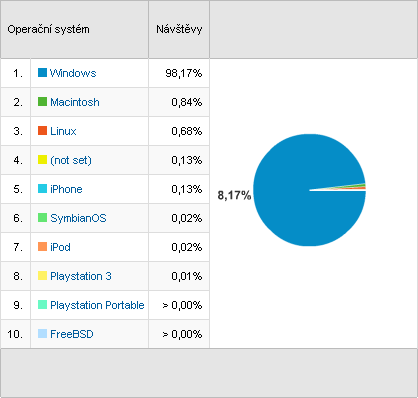
Task: Open the Playstation 3 link
Action: [81, 276]
